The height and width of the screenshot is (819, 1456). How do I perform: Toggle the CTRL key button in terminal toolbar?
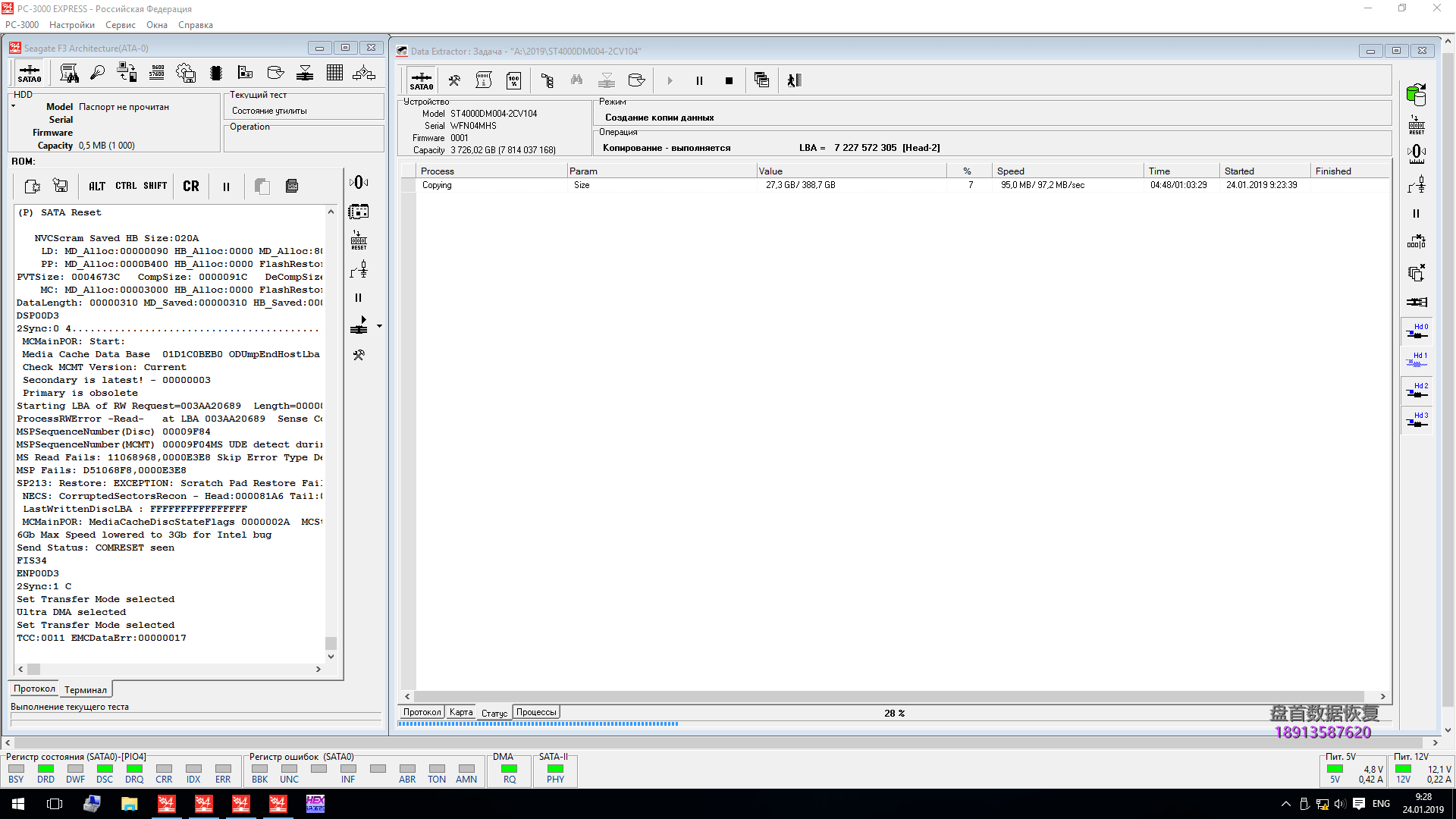126,186
